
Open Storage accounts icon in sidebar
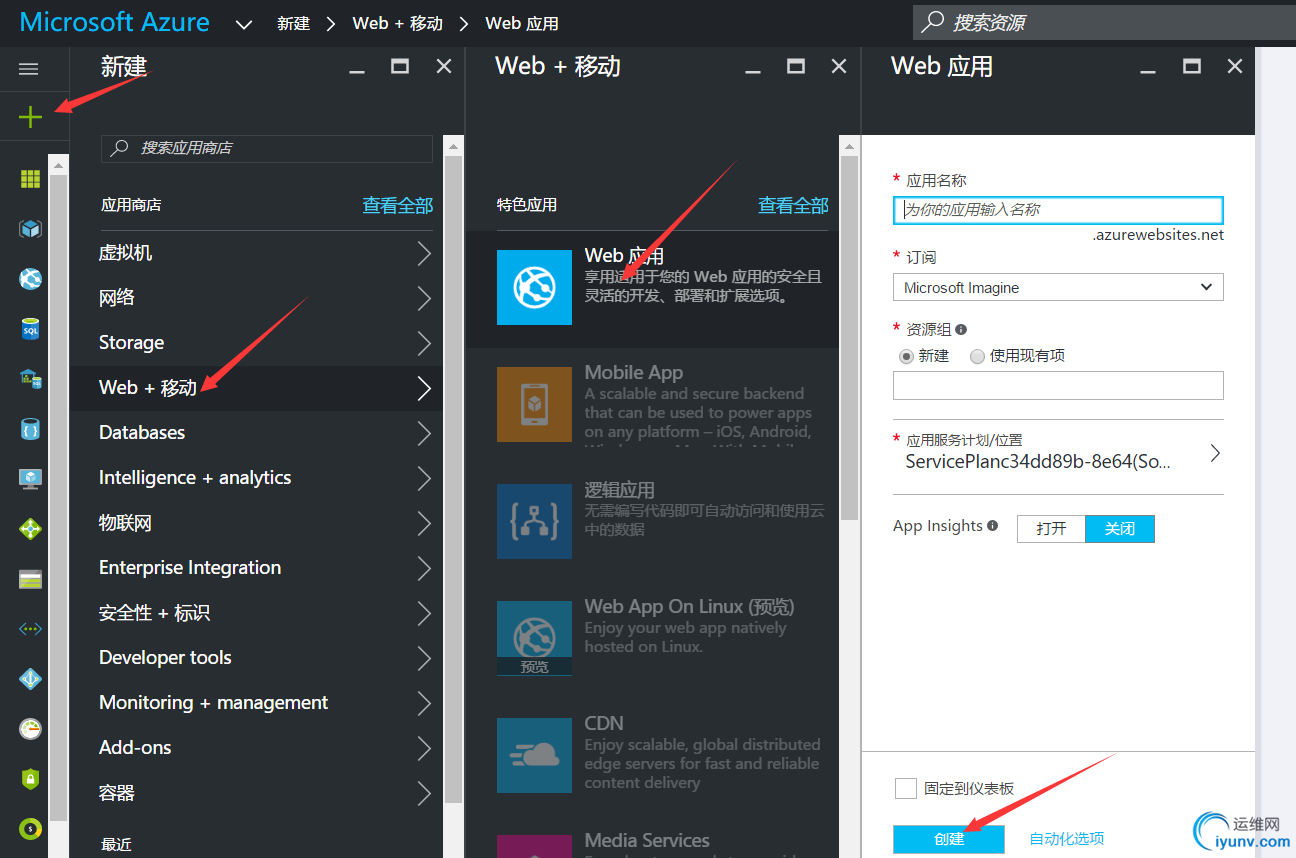[x=30, y=579]
